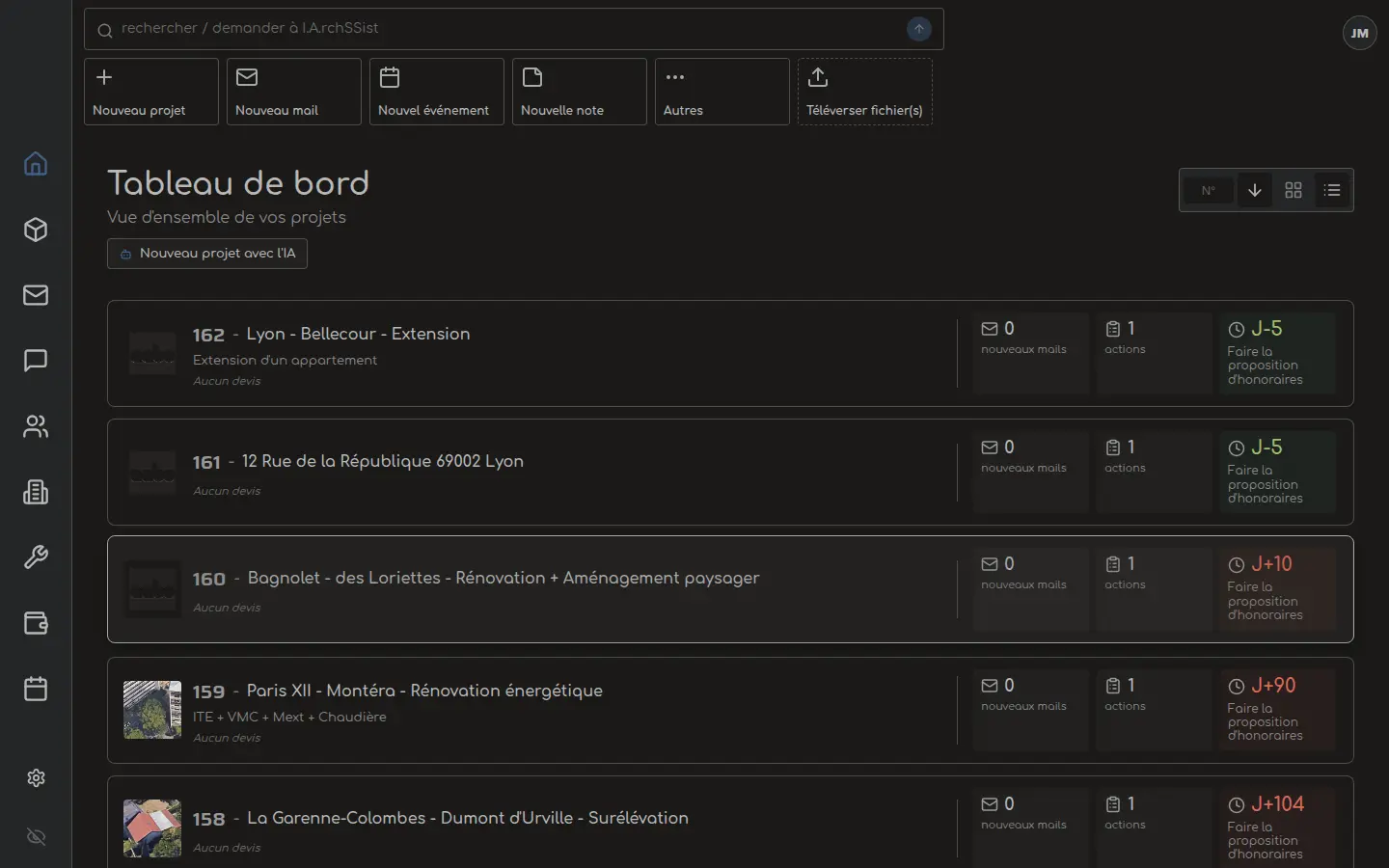Open J+104 deadline of project 158
Screen dimensions: 1389x868
pos(1277,827)
